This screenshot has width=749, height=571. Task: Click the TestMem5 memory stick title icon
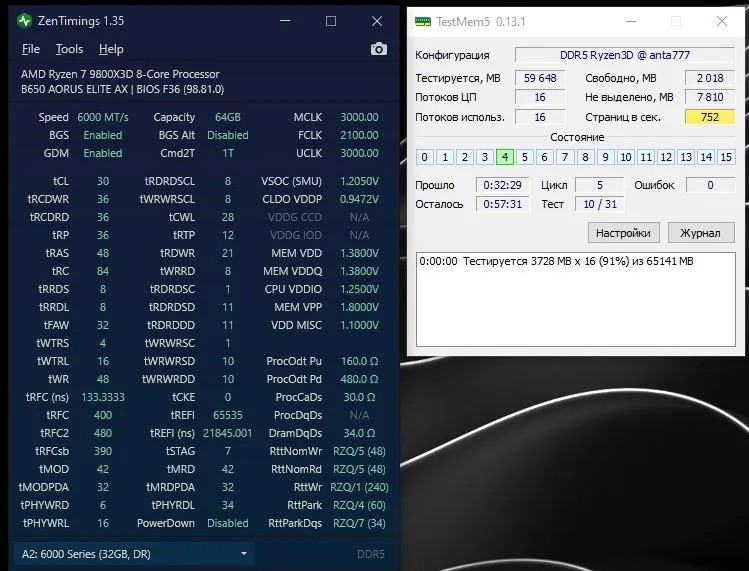point(423,22)
